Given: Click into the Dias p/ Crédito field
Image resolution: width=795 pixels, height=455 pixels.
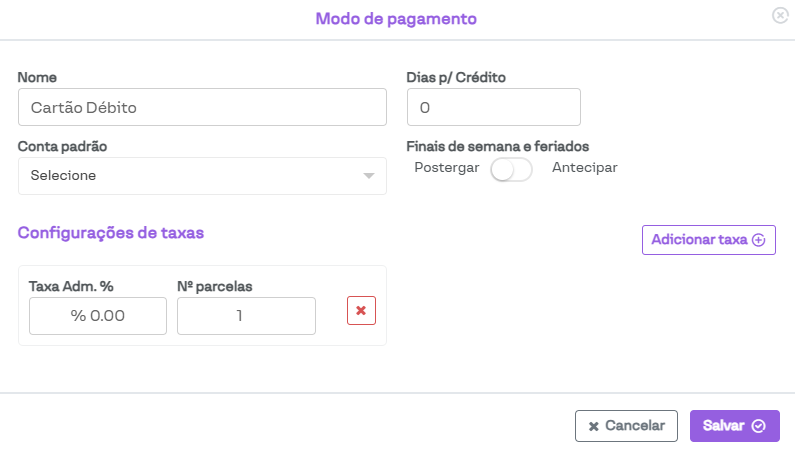Looking at the screenshot, I should pyautogui.click(x=494, y=107).
